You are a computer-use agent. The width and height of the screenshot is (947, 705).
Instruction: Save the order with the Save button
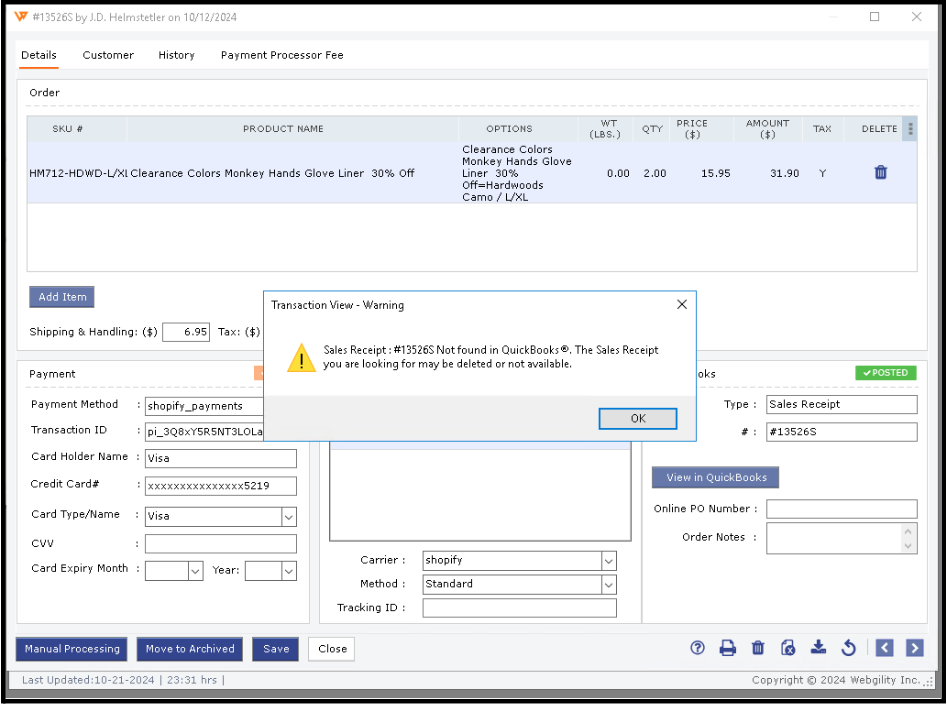(x=275, y=649)
